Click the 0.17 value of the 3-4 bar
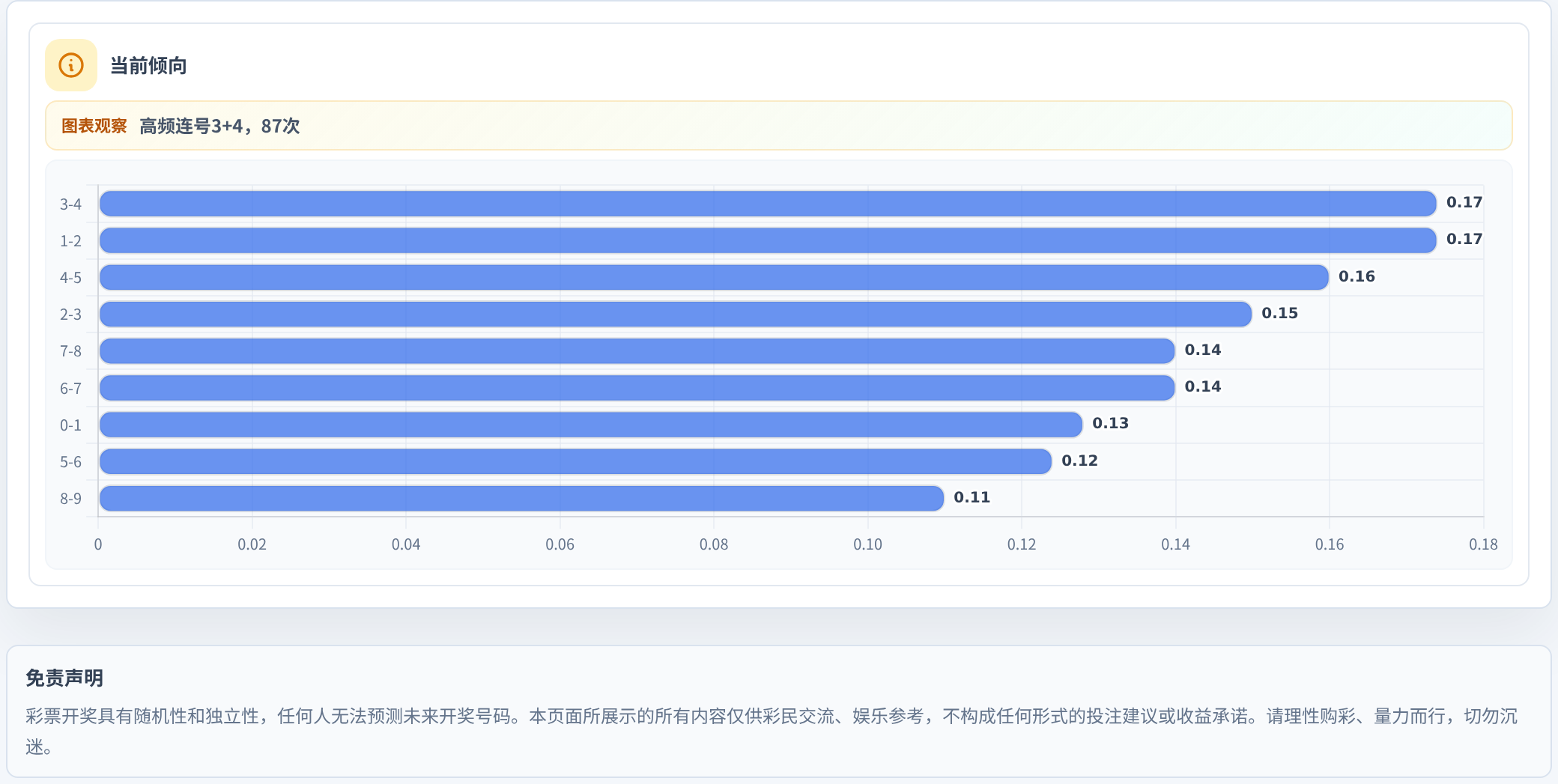1558x784 pixels. point(1464,202)
